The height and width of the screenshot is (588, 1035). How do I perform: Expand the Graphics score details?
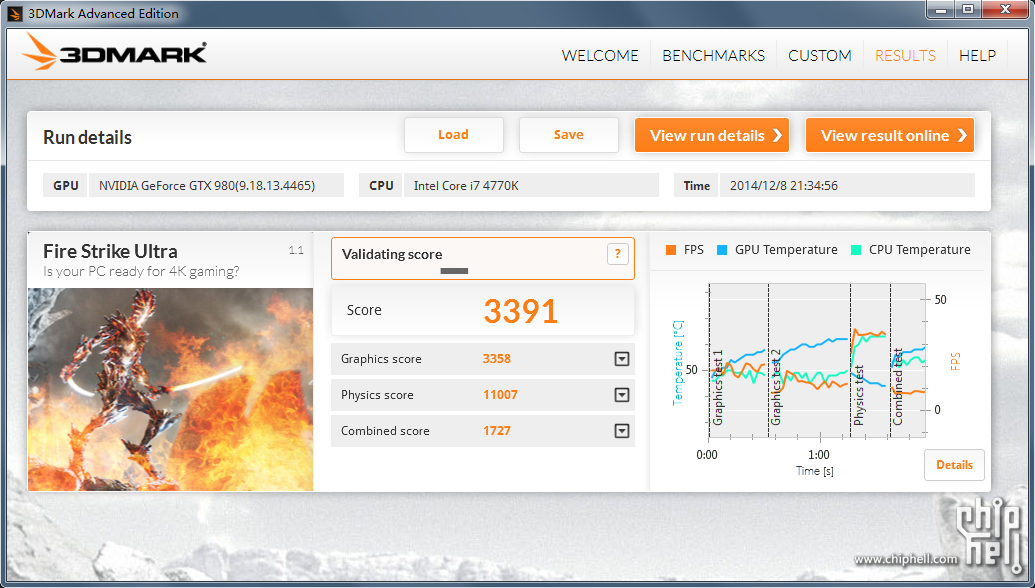pos(622,359)
